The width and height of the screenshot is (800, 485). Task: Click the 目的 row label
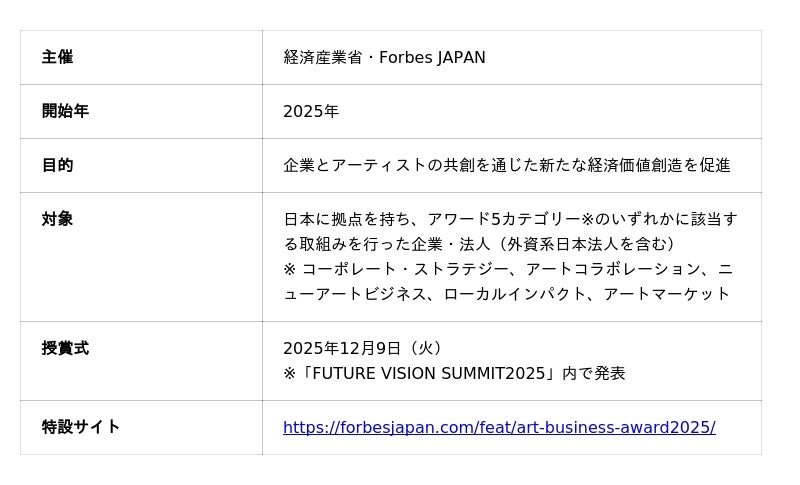coord(57,166)
